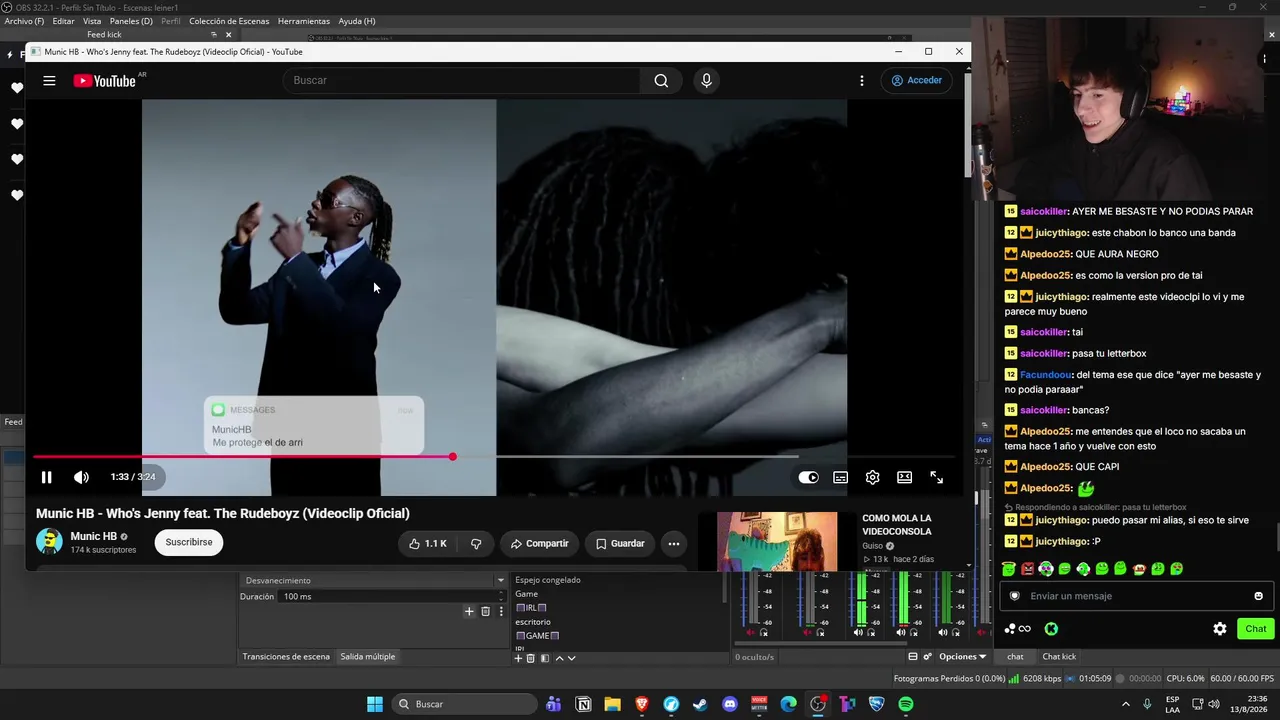Mute the YouTube video volume
This screenshot has height=720, width=1280.
81,477
